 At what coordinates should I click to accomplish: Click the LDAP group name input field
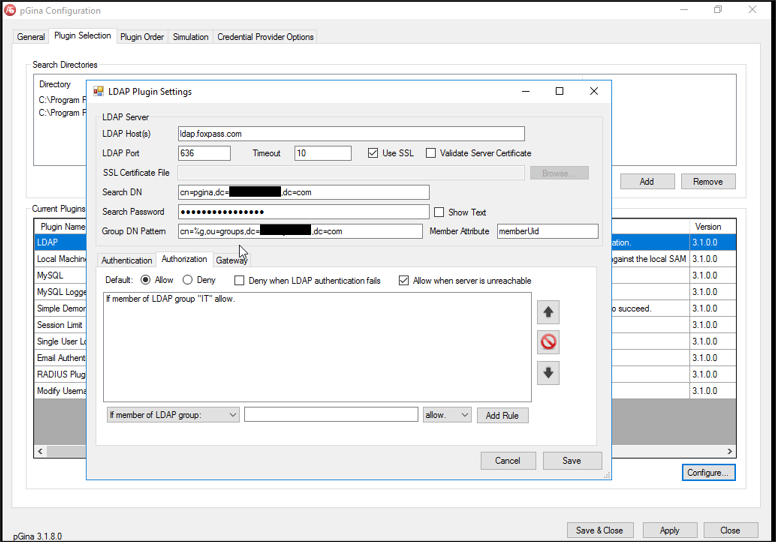tap(331, 415)
